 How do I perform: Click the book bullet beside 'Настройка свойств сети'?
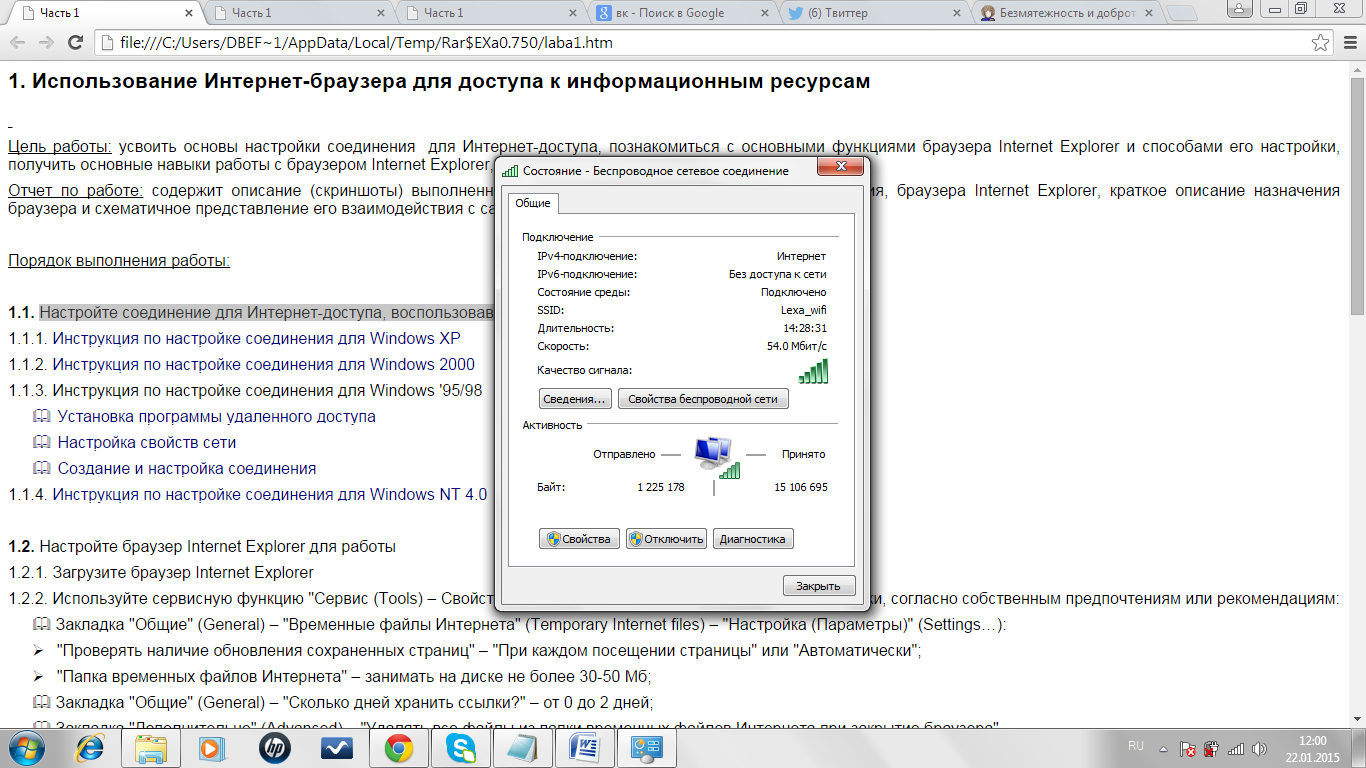41,442
